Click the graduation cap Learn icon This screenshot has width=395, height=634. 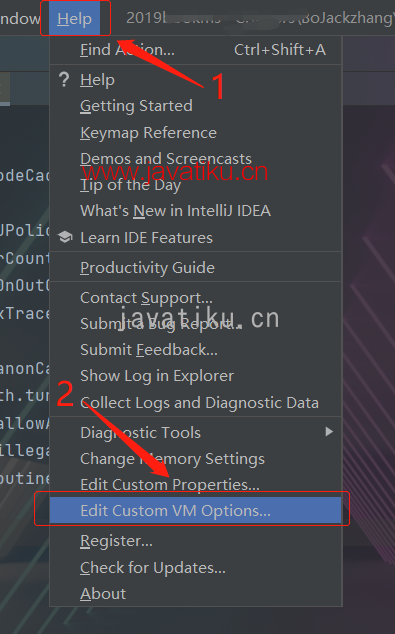(65, 237)
